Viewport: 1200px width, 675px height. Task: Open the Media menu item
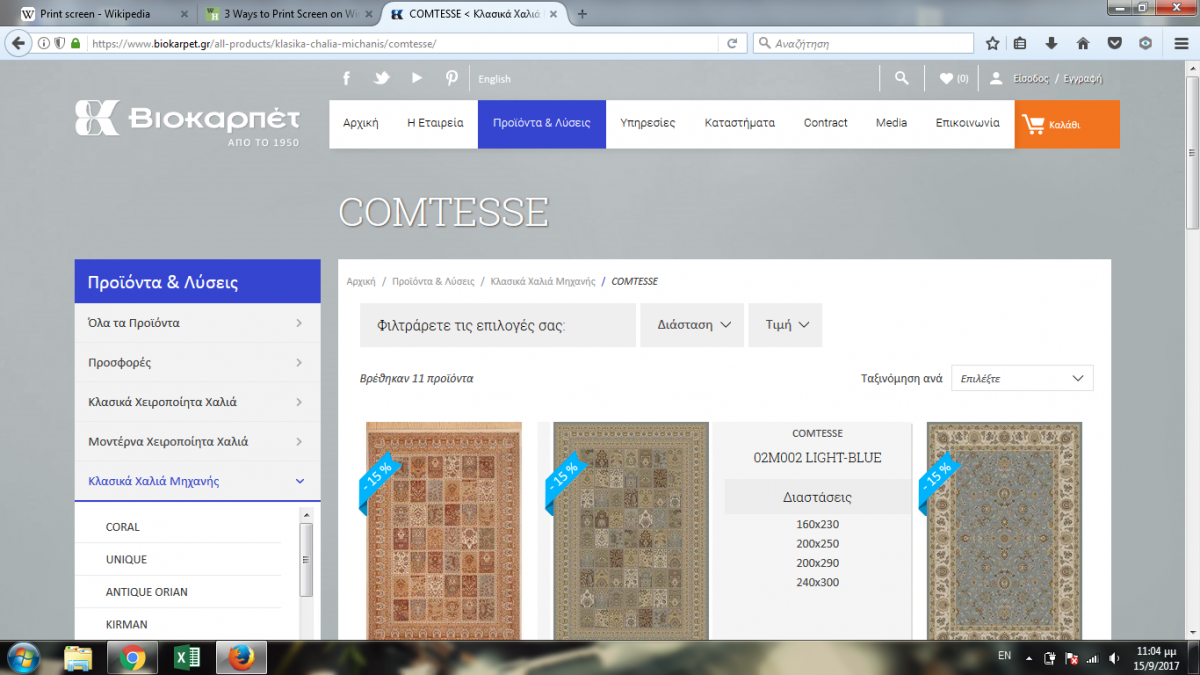pyautogui.click(x=891, y=123)
